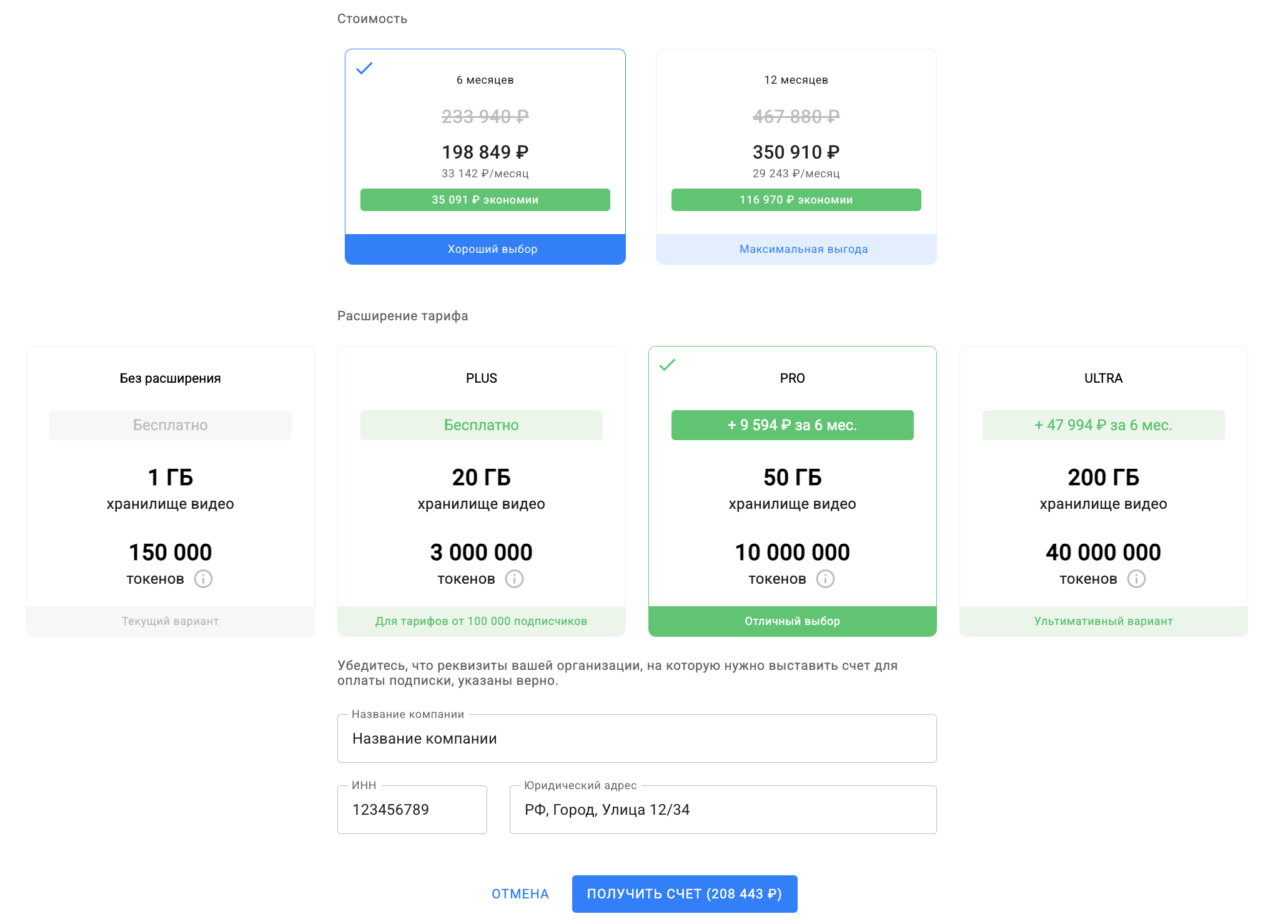Viewport: 1288px width, 924px height.
Task: Click the '+ 47 994 ₽ за 6 мес.' badge
Action: [1103, 425]
